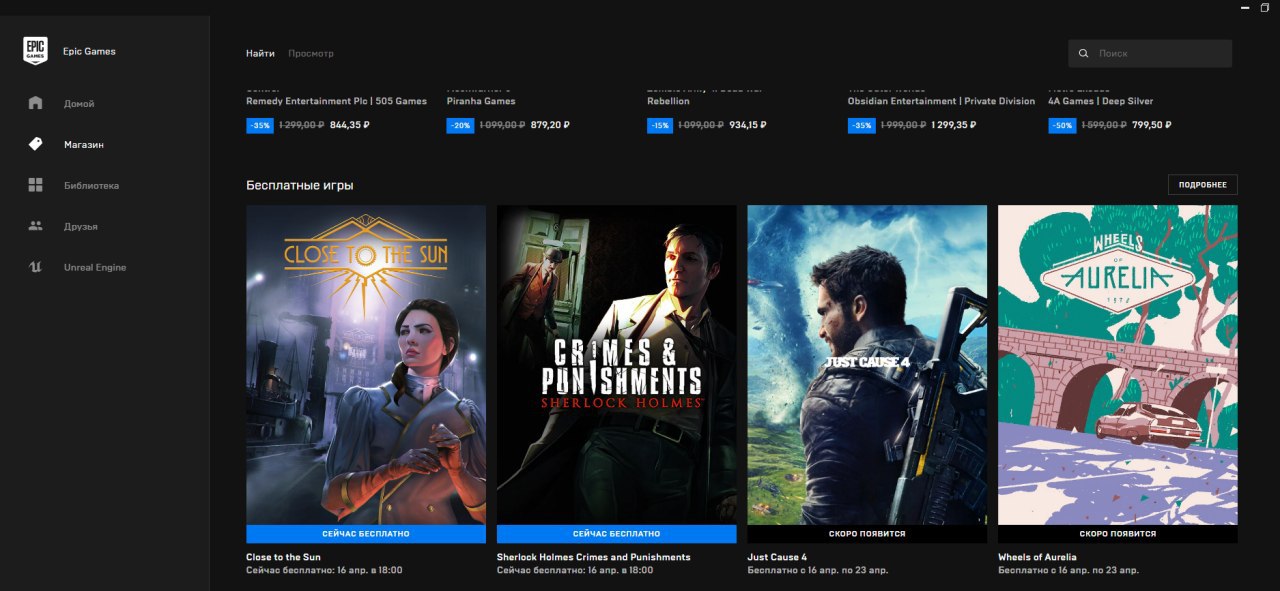Click the 934,15 ₽ sale price

tap(750, 125)
